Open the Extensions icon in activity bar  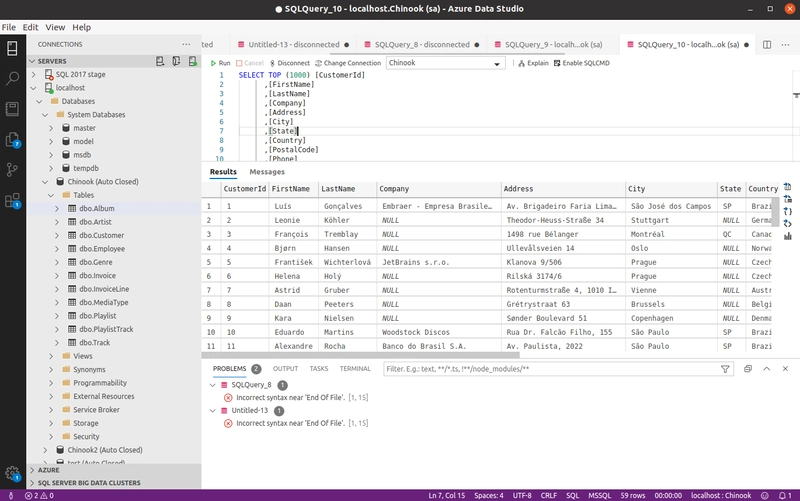click(12, 201)
